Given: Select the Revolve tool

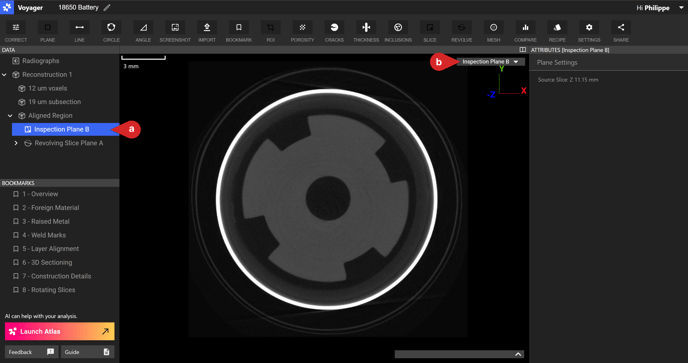Looking at the screenshot, I should (462, 32).
